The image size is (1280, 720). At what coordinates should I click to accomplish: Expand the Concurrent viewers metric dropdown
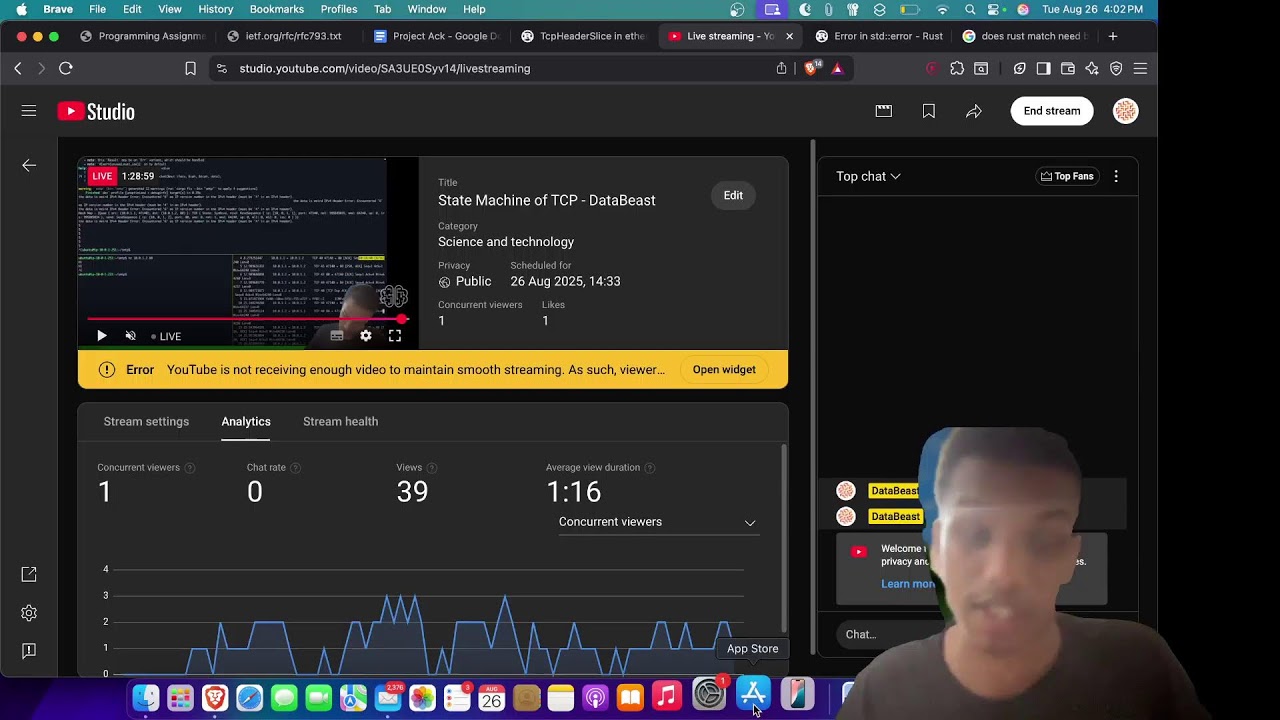[x=658, y=522]
